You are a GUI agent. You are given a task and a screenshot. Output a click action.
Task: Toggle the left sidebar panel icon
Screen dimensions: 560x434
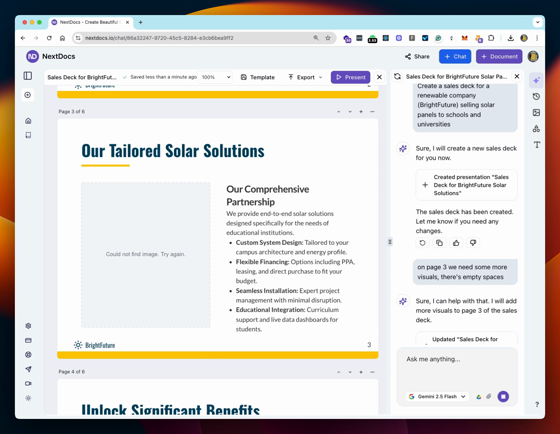coord(28,76)
